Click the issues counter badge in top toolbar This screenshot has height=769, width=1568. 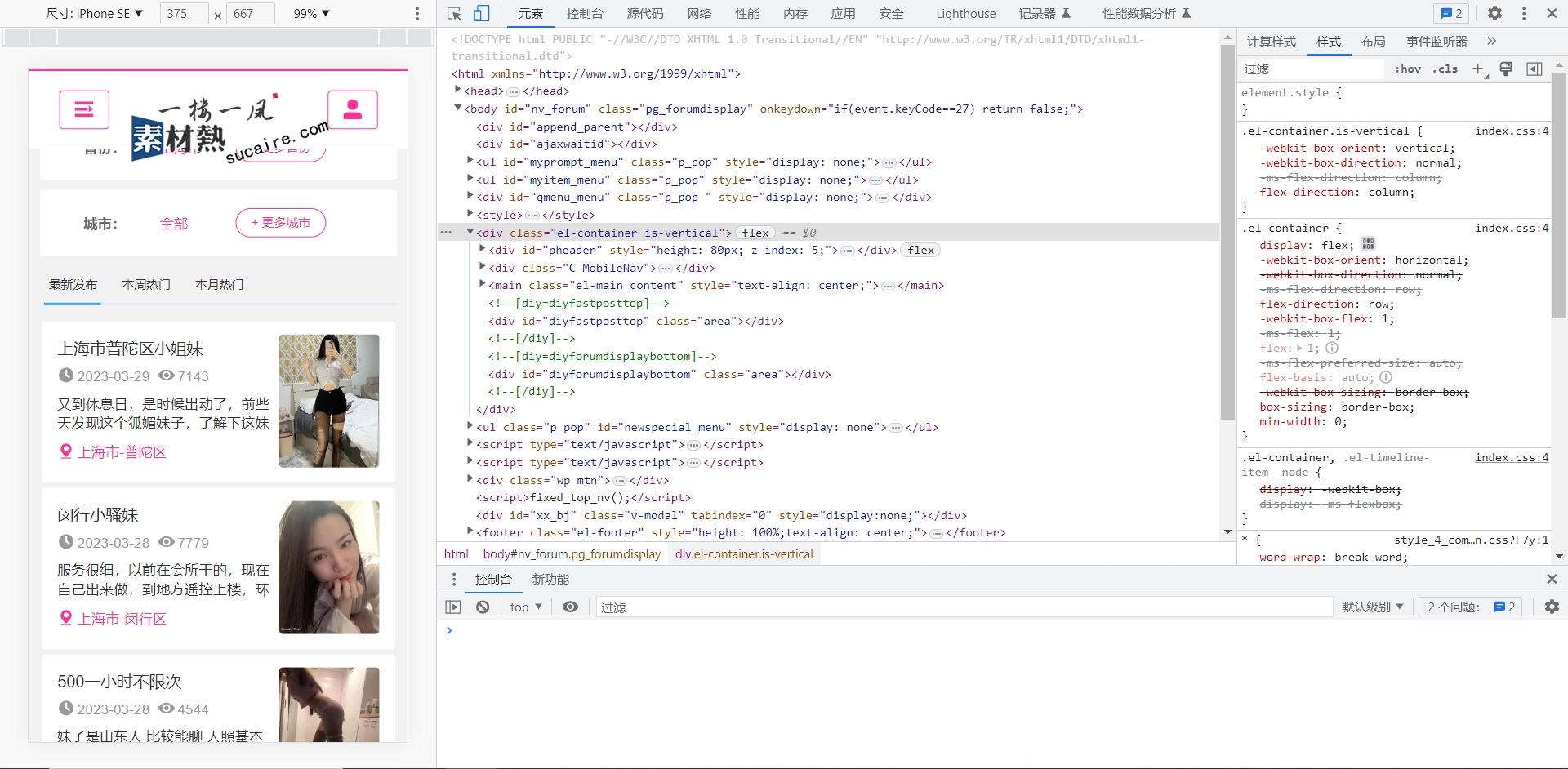pyautogui.click(x=1451, y=13)
